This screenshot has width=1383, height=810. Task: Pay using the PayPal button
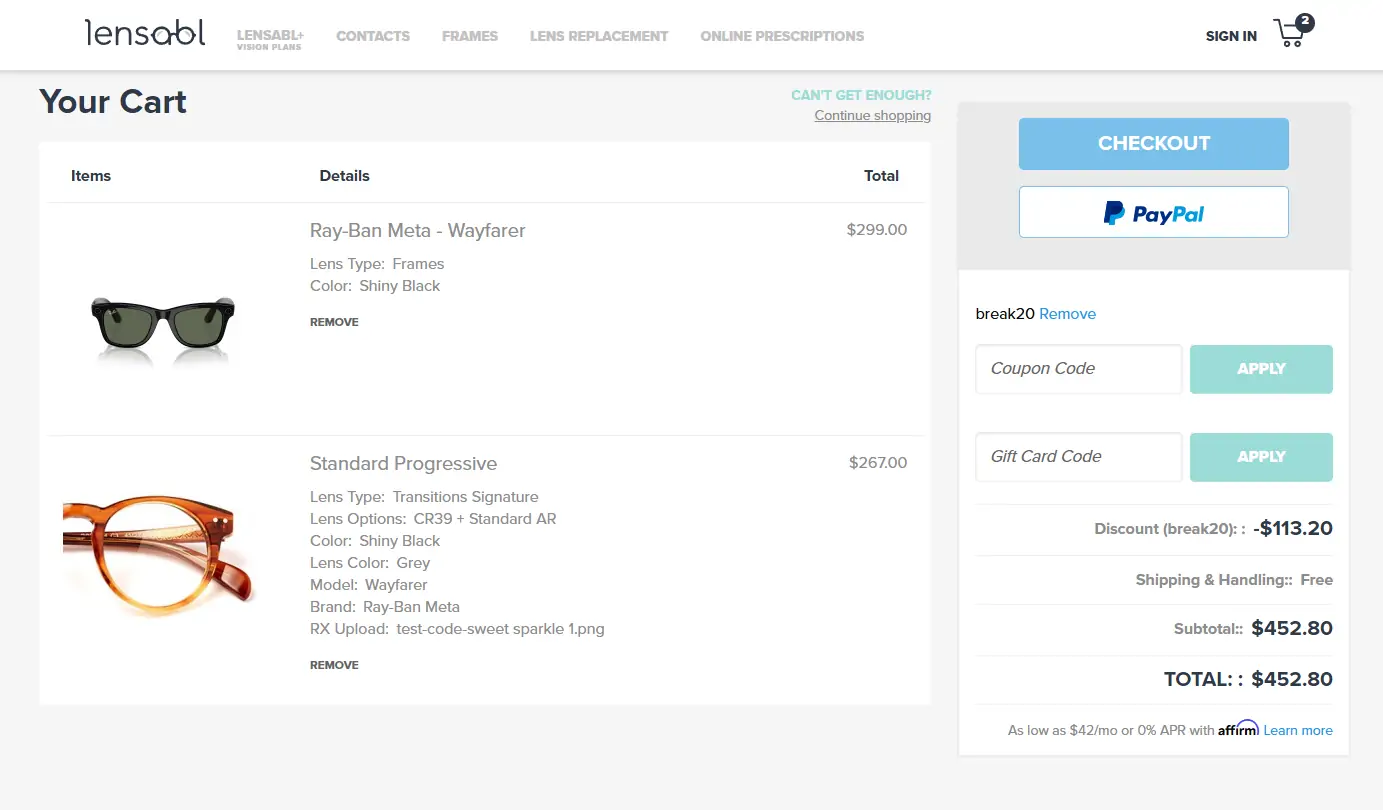click(1154, 212)
